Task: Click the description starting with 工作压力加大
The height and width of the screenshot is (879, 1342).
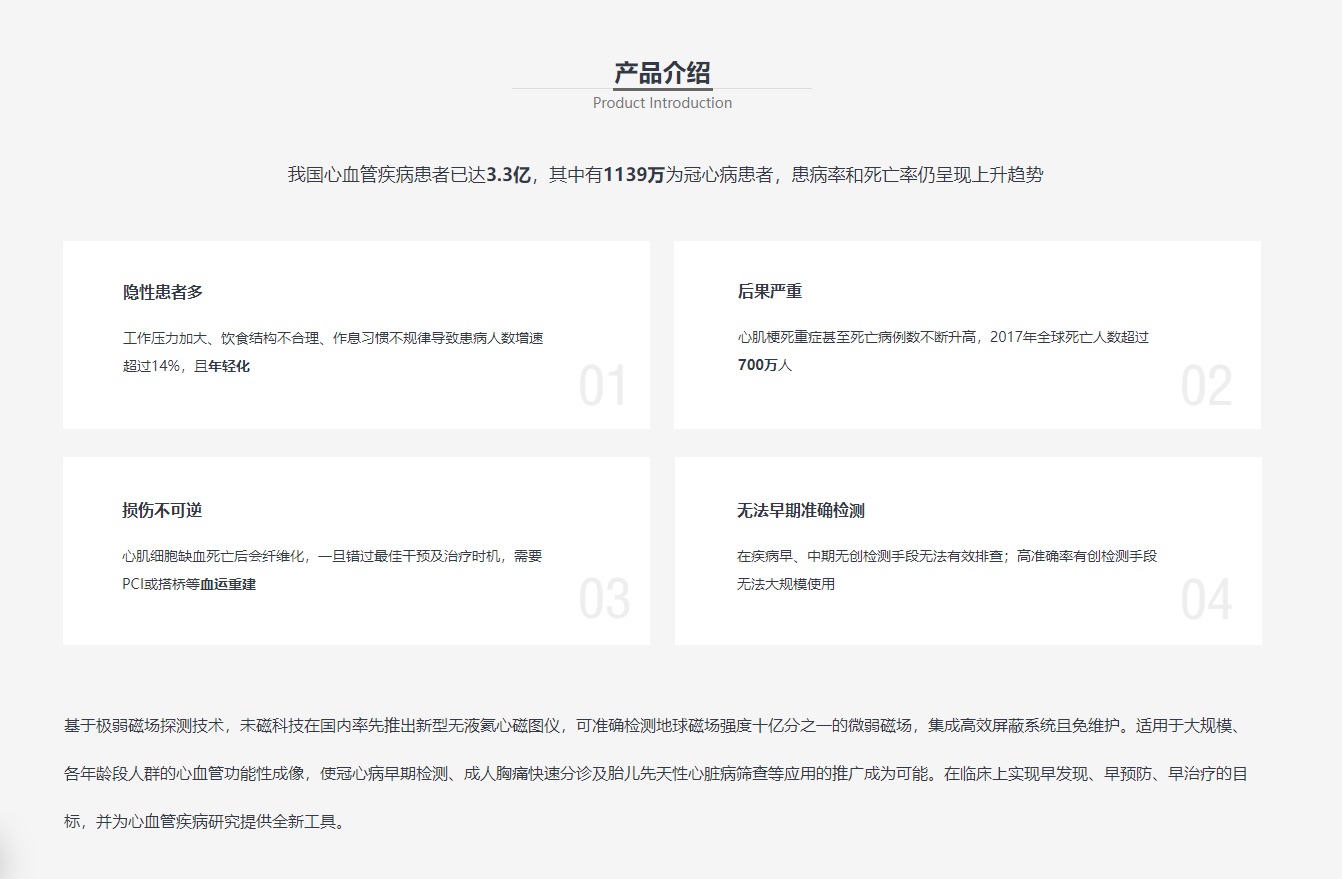Action: coord(333,338)
